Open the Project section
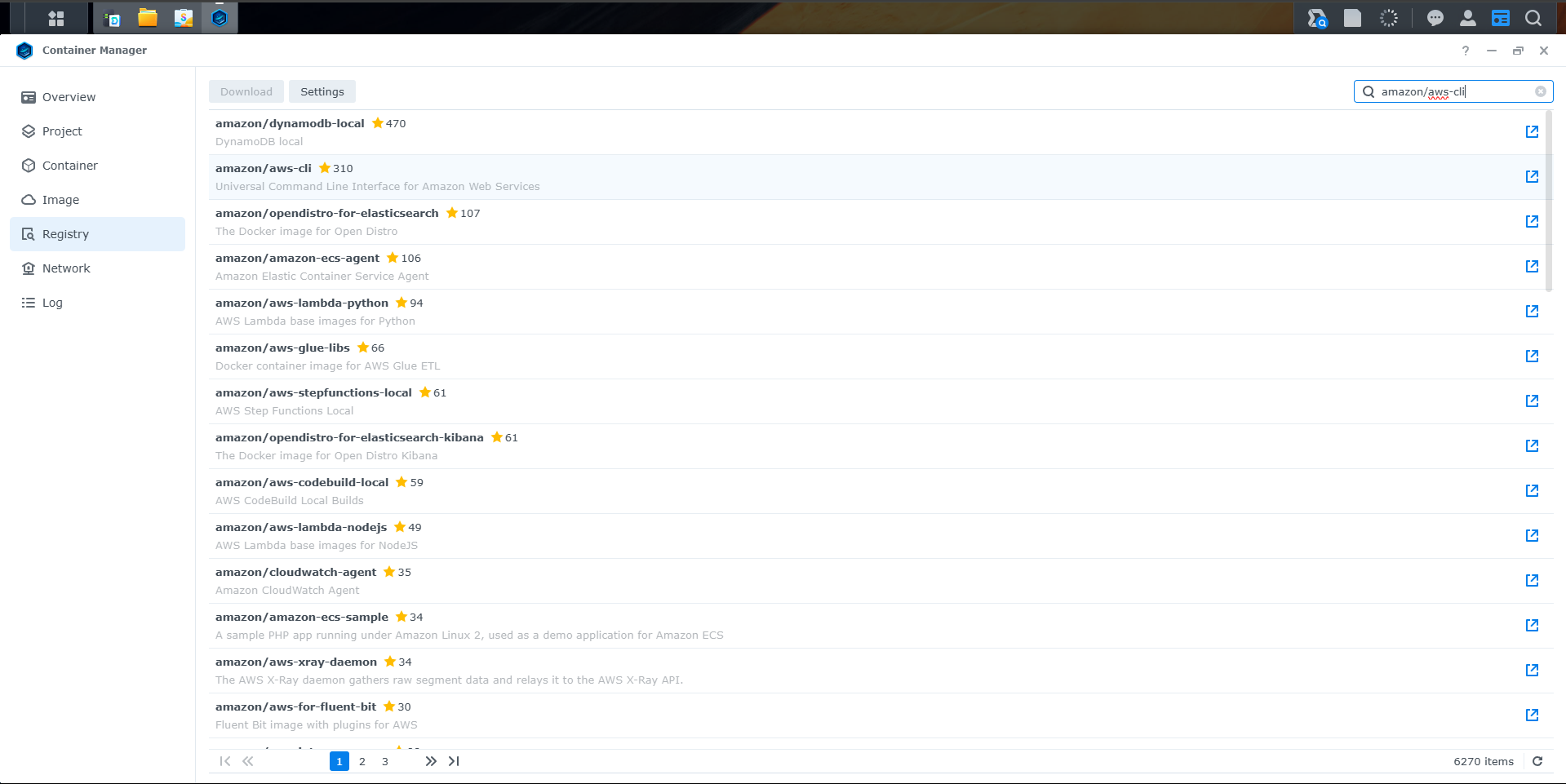The height and width of the screenshot is (784, 1566). (x=98, y=131)
